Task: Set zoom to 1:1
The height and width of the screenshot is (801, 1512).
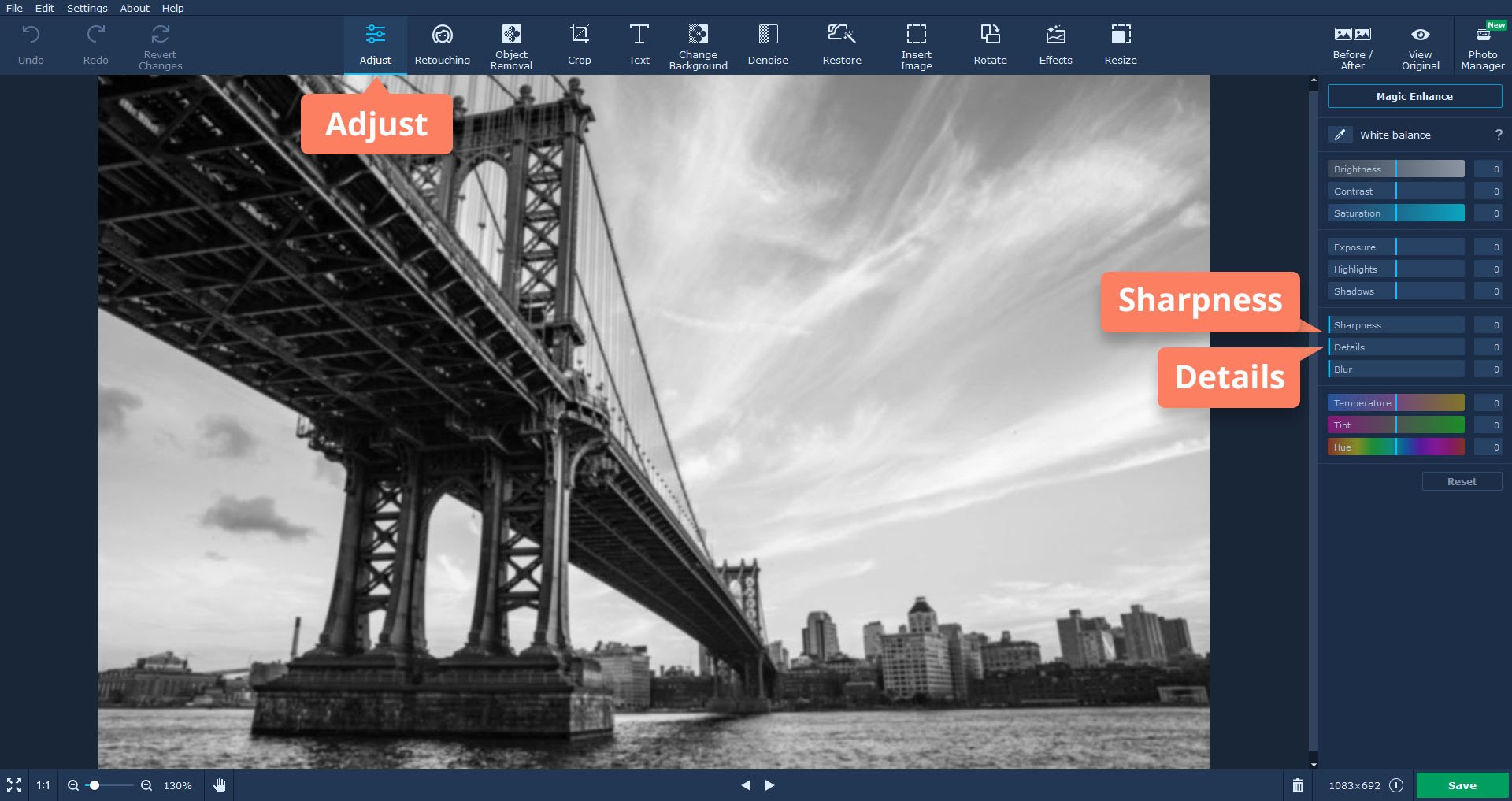Action: coord(43,785)
